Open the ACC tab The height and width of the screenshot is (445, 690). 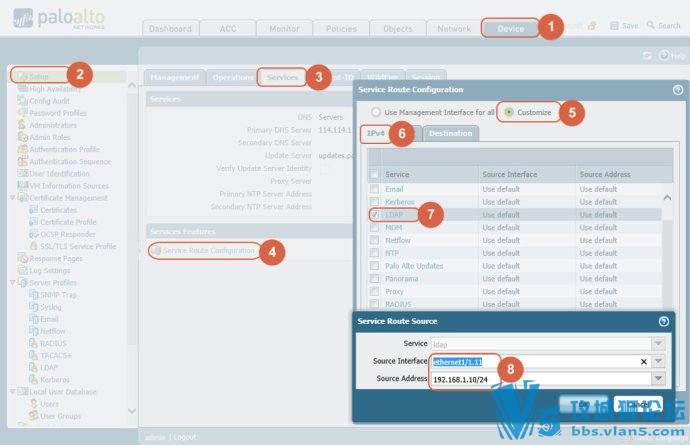[x=228, y=29]
